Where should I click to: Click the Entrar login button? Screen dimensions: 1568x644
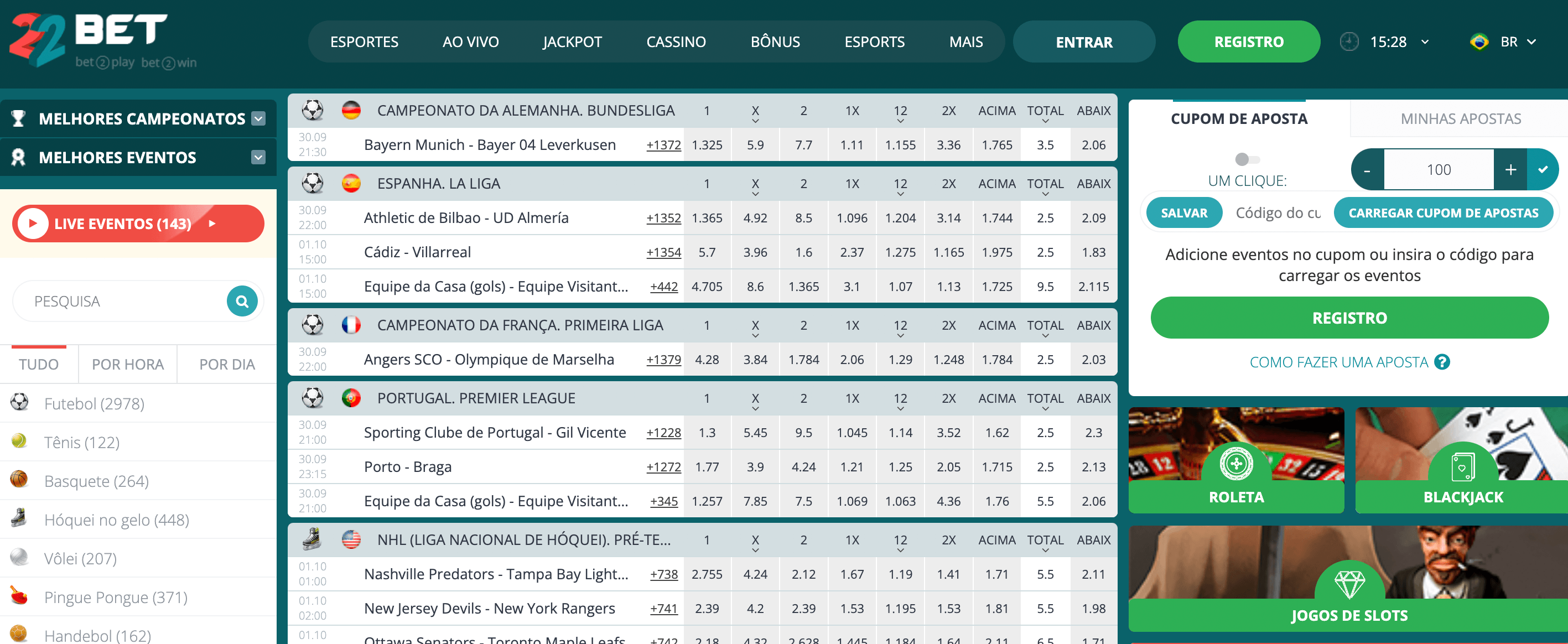click(x=1083, y=42)
